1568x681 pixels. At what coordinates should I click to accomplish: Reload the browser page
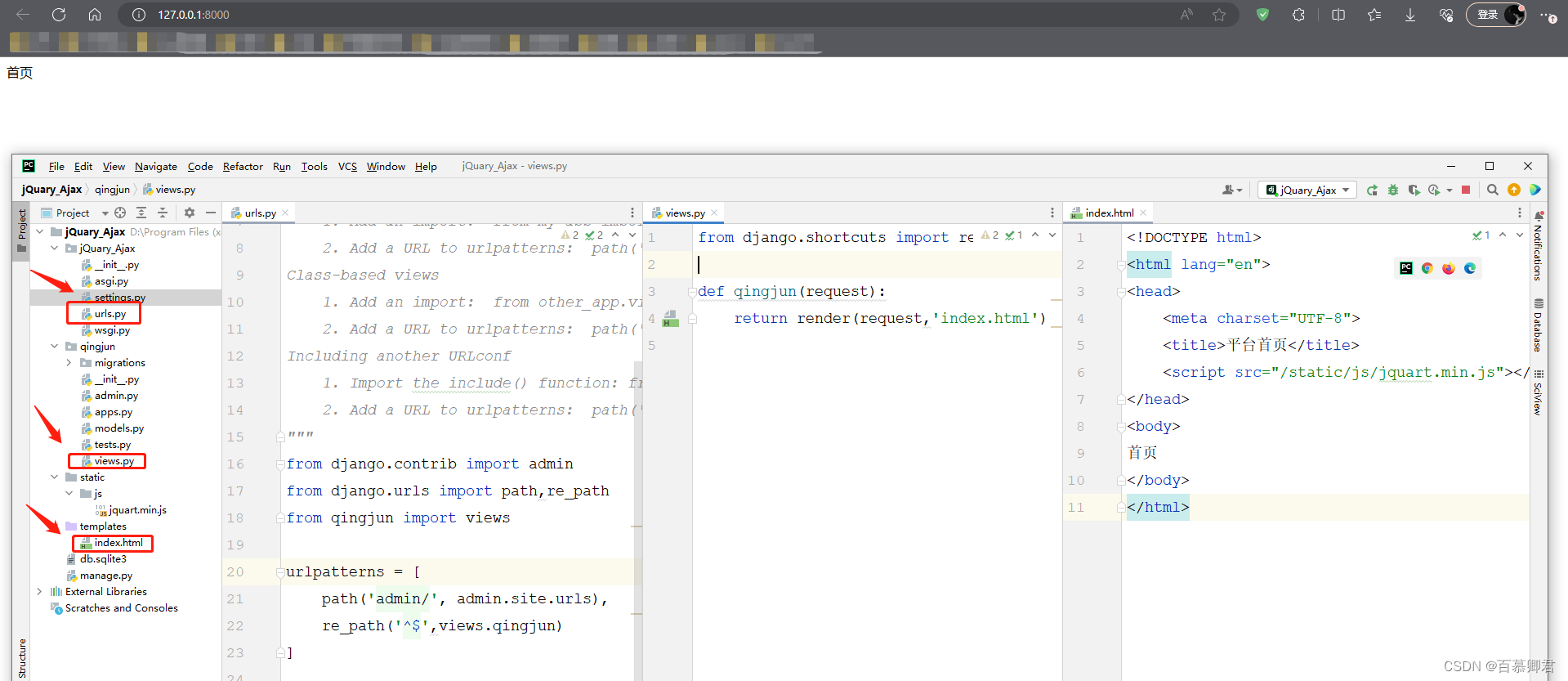coord(59,15)
